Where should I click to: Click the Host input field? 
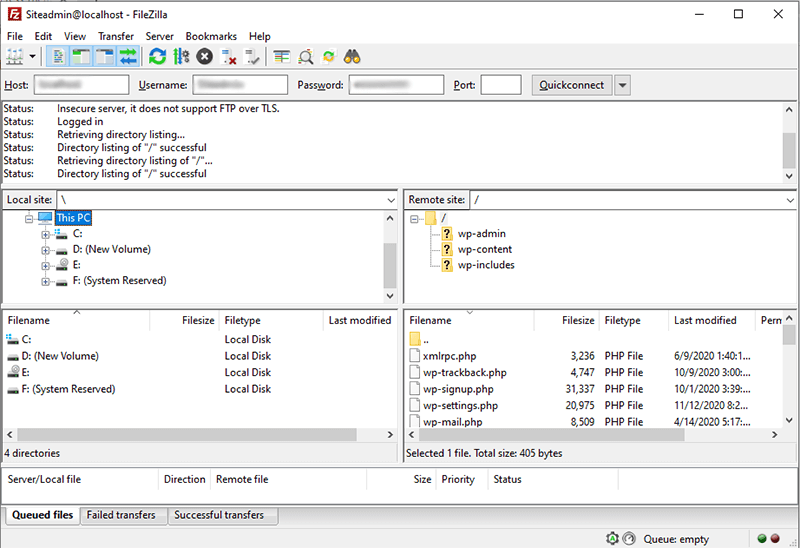(82, 85)
